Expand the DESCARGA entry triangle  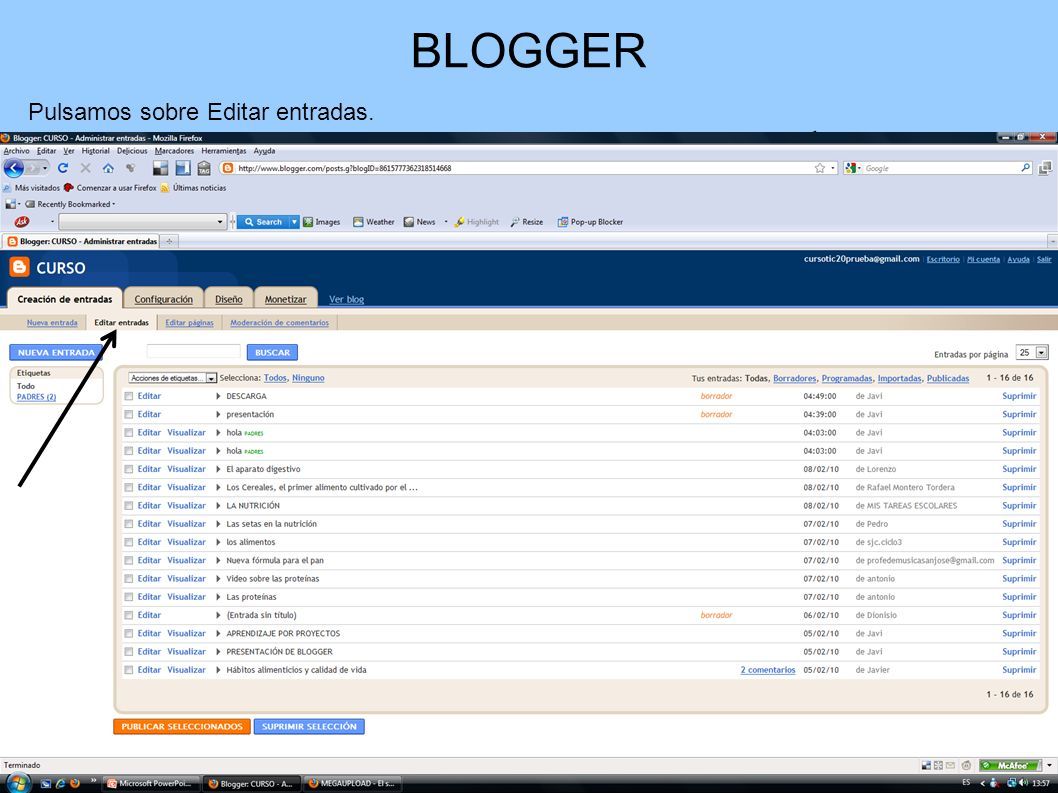218,396
